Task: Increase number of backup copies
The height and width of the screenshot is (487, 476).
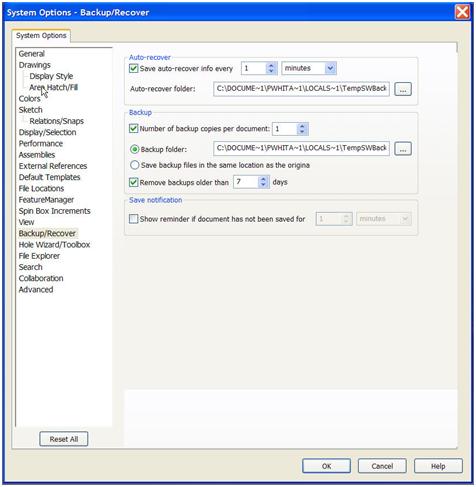Action: coord(302,126)
